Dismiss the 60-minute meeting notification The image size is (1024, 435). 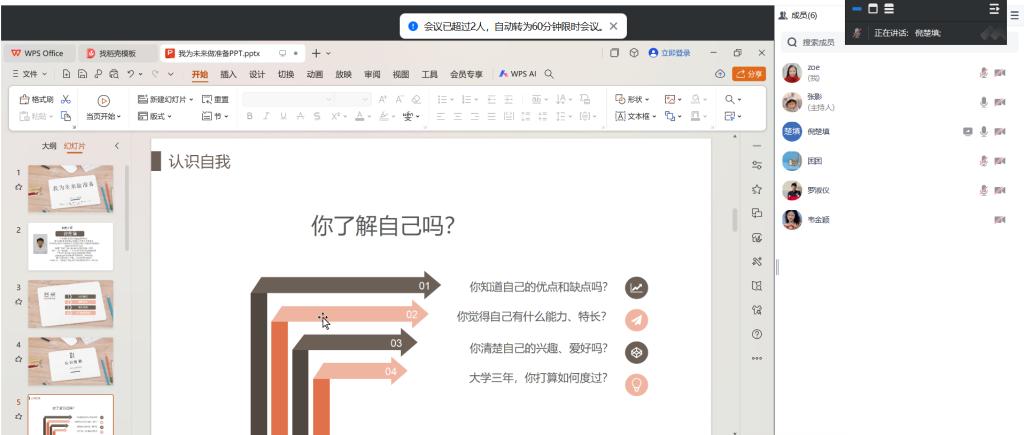pyautogui.click(x=613, y=26)
